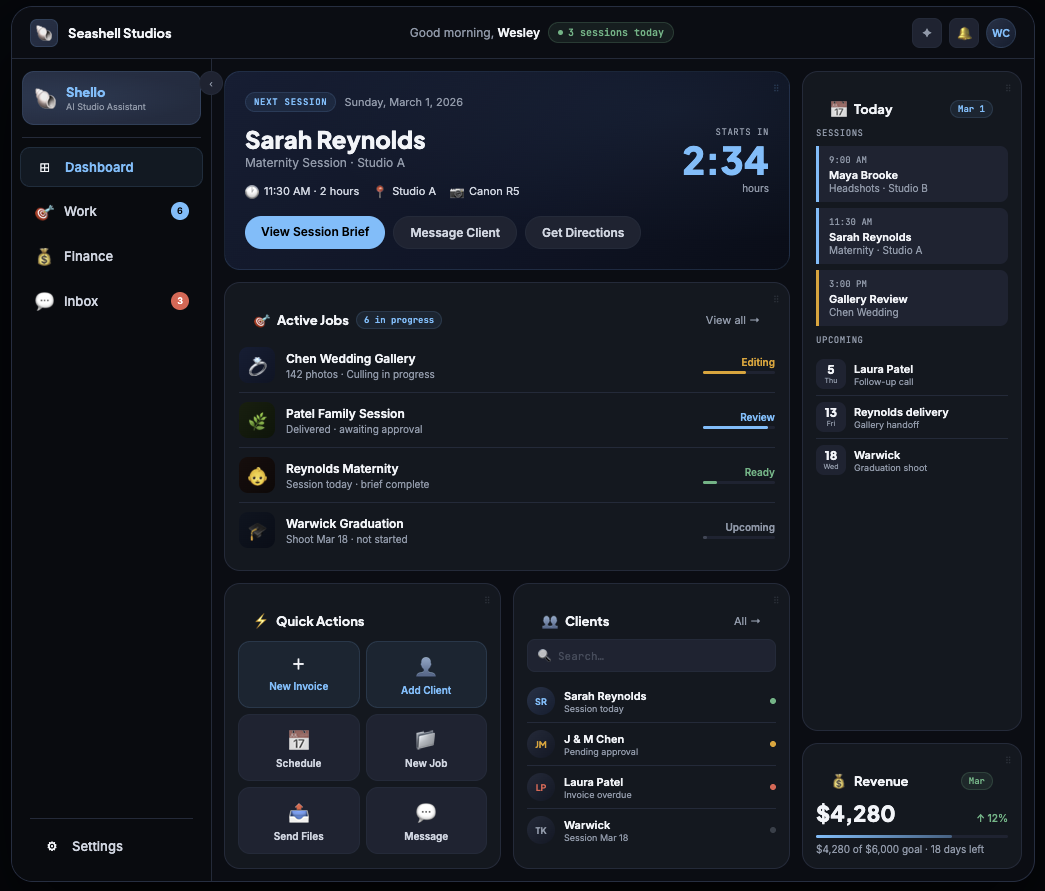Click the Get Directions button

[582, 233]
